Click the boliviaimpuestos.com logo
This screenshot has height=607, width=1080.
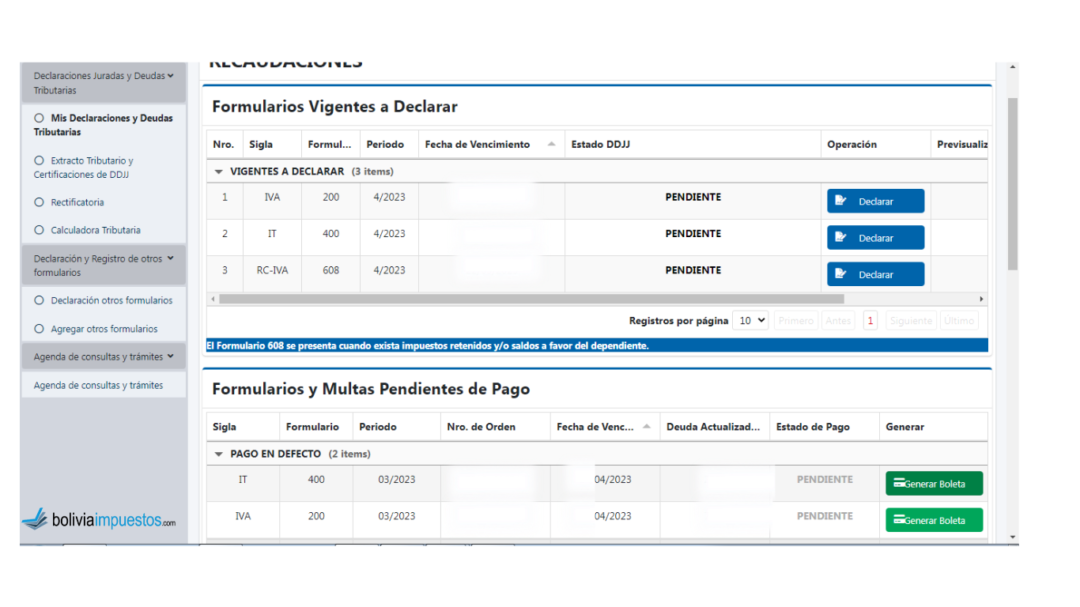pos(99,520)
